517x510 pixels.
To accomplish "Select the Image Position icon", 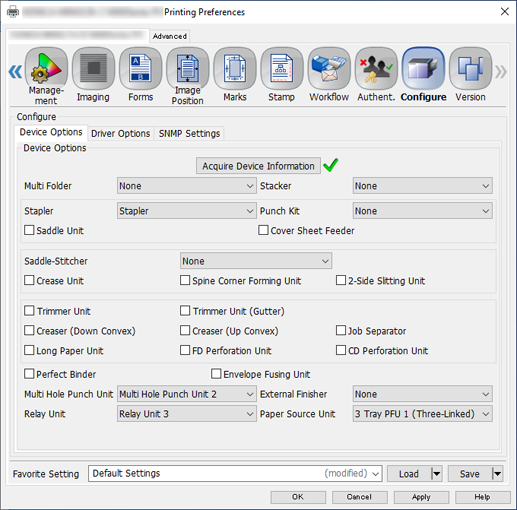I will [188, 69].
